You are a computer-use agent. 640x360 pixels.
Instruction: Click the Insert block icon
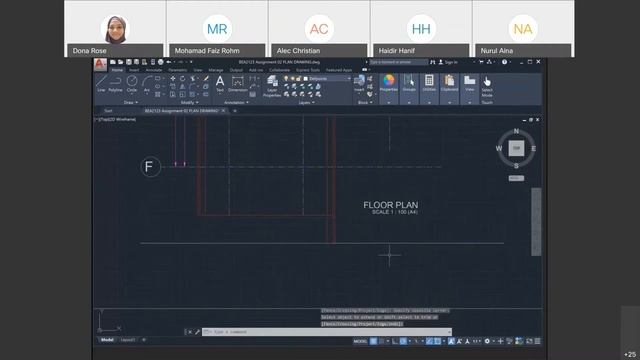(359, 83)
